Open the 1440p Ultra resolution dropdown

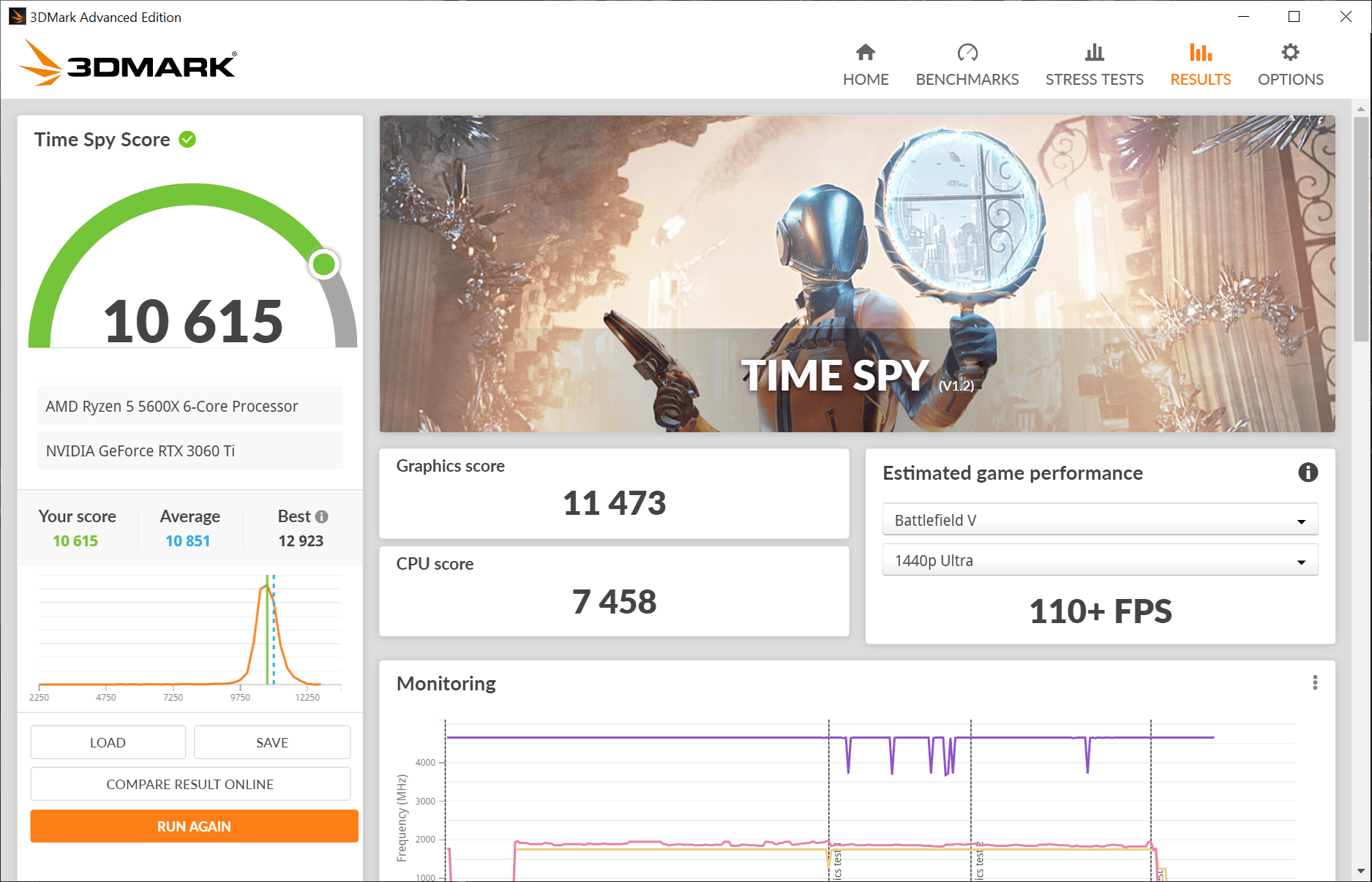(1099, 561)
